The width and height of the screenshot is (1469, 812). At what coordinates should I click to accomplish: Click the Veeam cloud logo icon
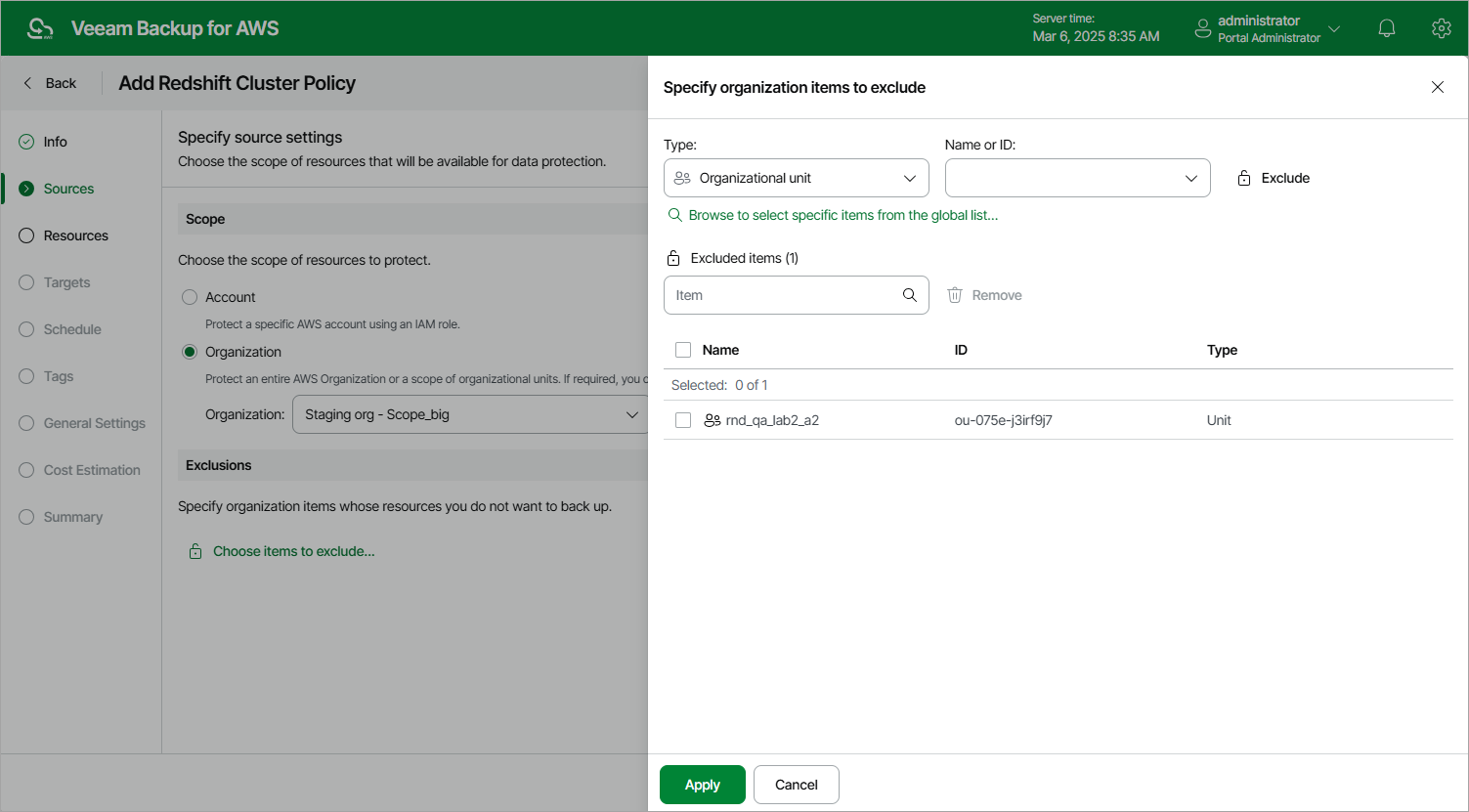(40, 28)
